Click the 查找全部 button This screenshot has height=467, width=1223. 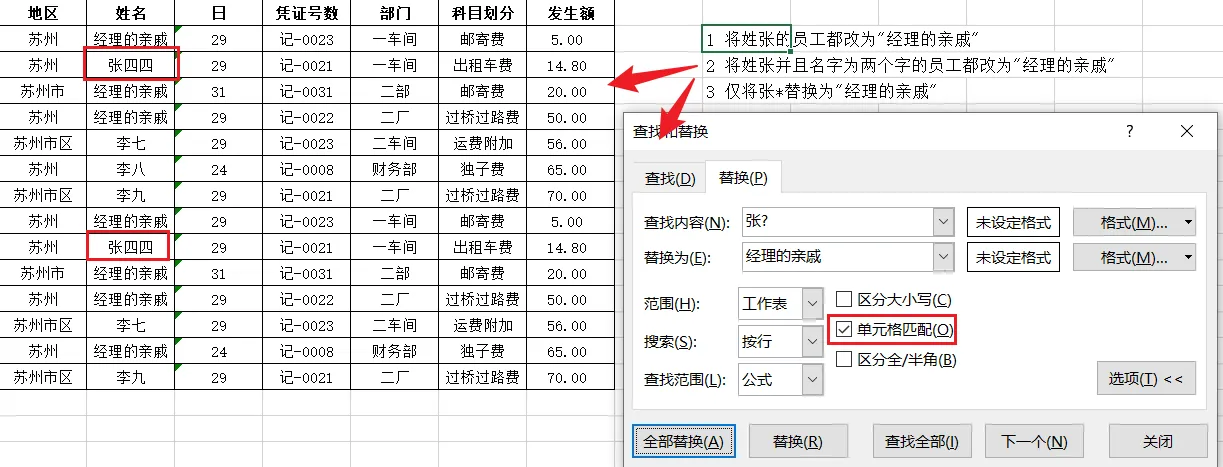pos(921,441)
